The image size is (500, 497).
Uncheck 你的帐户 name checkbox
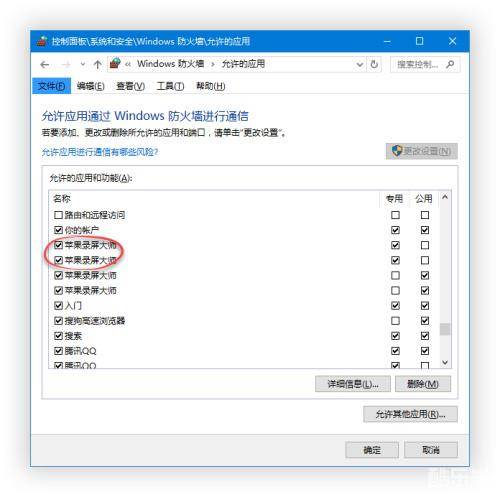point(58,230)
